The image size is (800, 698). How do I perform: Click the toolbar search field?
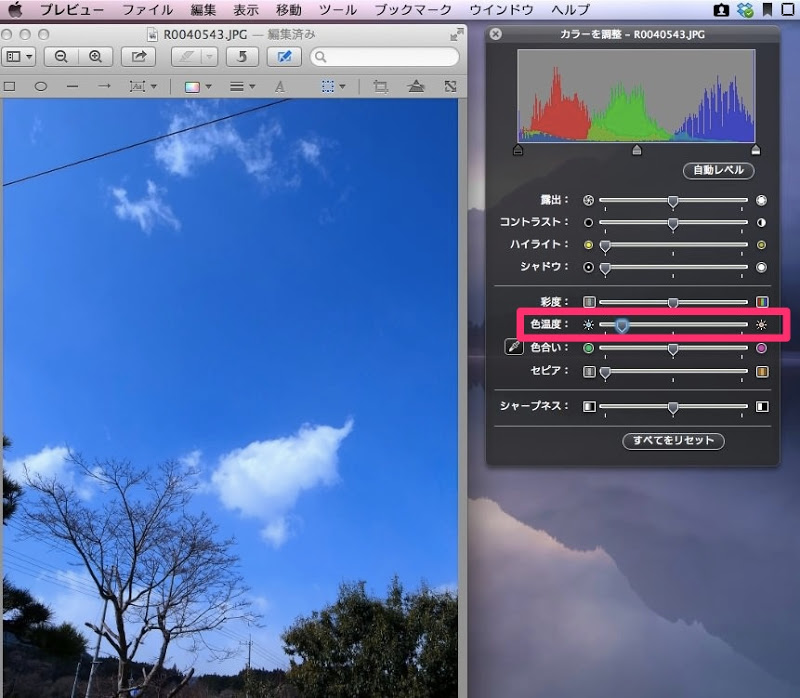[x=385, y=57]
